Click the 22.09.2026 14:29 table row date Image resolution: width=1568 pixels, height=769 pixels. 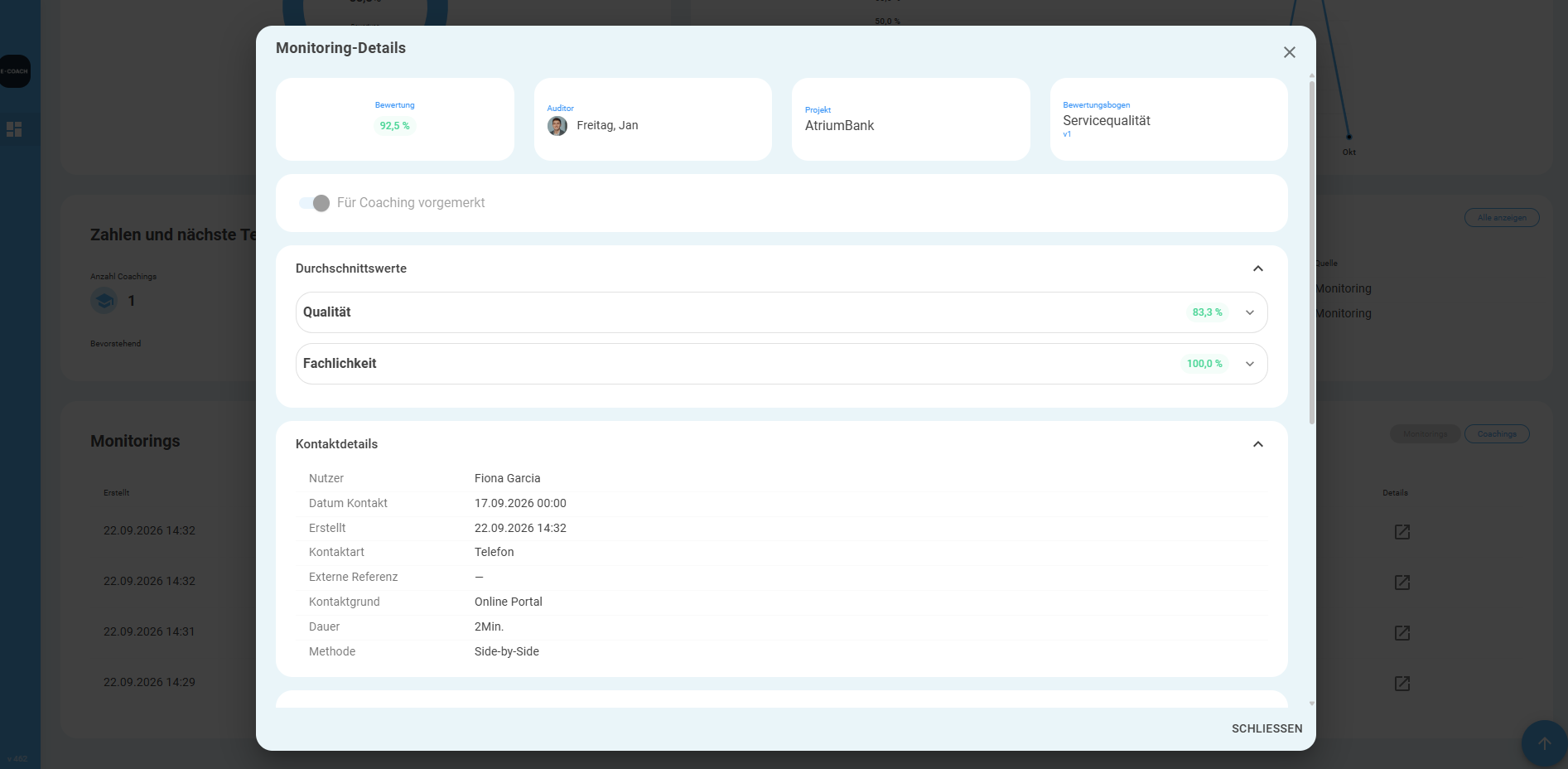pos(149,682)
